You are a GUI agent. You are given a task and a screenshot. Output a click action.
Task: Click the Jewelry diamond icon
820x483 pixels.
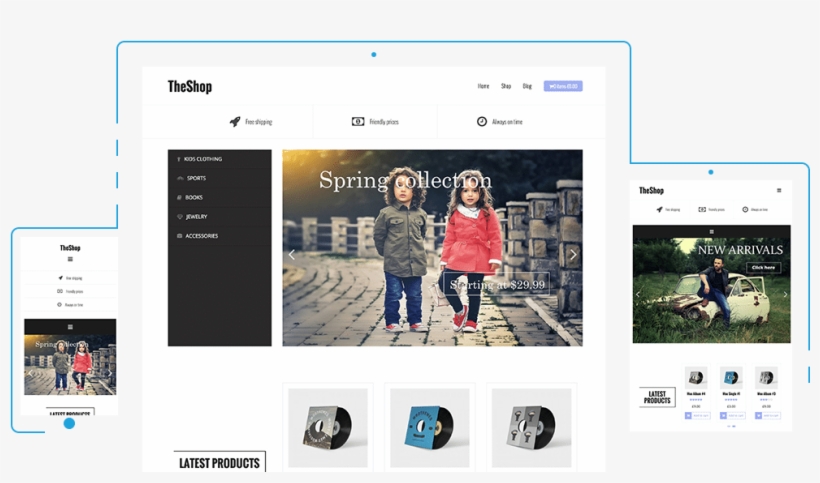179,216
